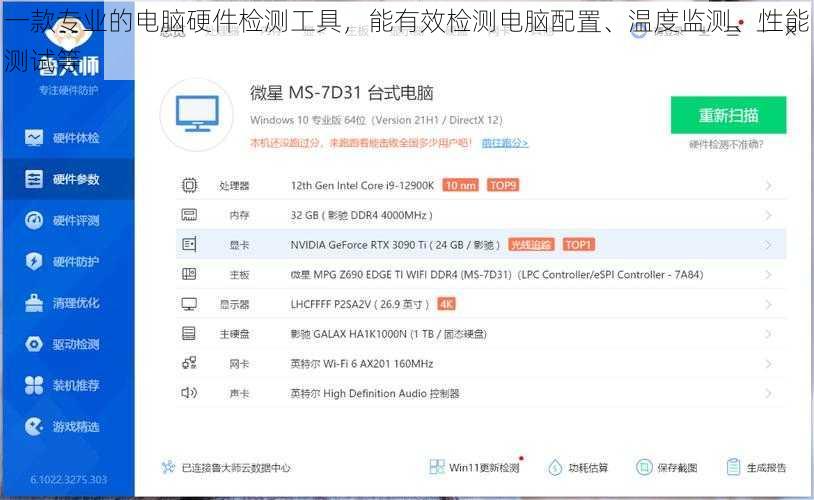Image resolution: width=814 pixels, height=500 pixels.
Task: Click the 微星 MS-7D31 台式电脑 title
Action: [x=342, y=93]
